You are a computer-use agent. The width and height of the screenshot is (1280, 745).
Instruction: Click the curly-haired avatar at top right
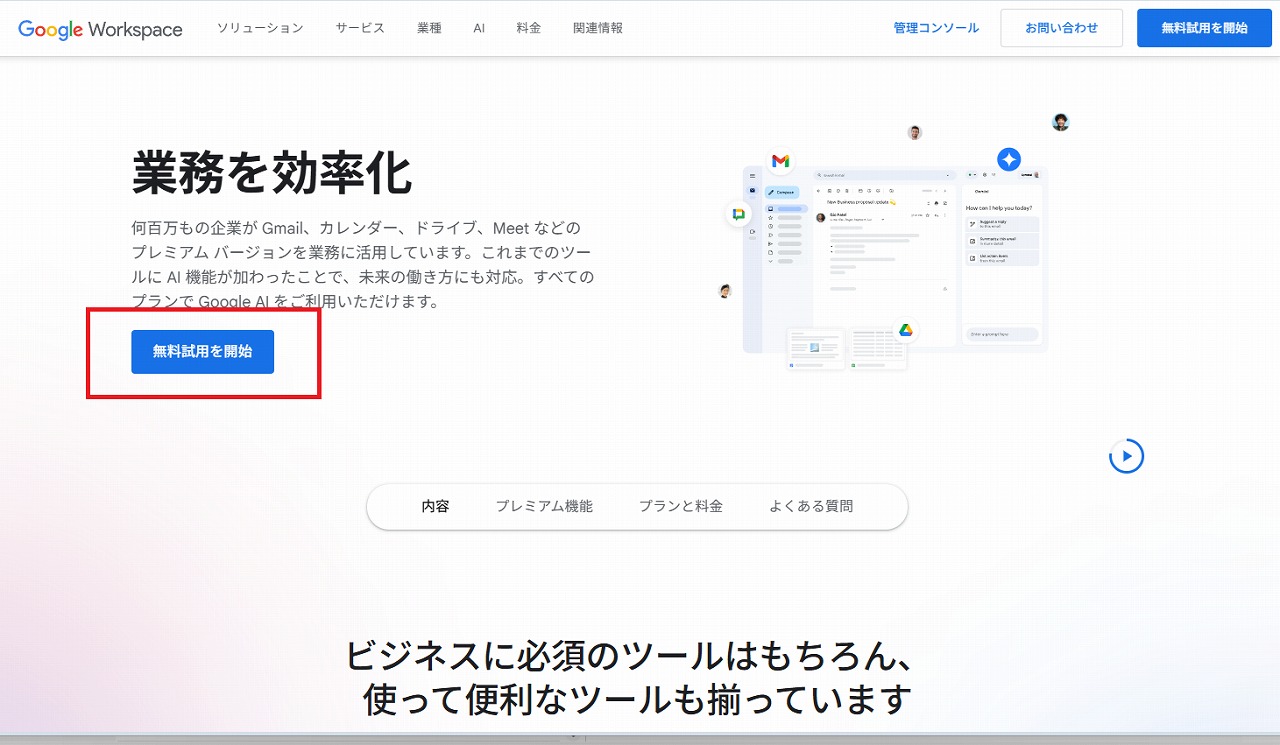(x=1060, y=122)
